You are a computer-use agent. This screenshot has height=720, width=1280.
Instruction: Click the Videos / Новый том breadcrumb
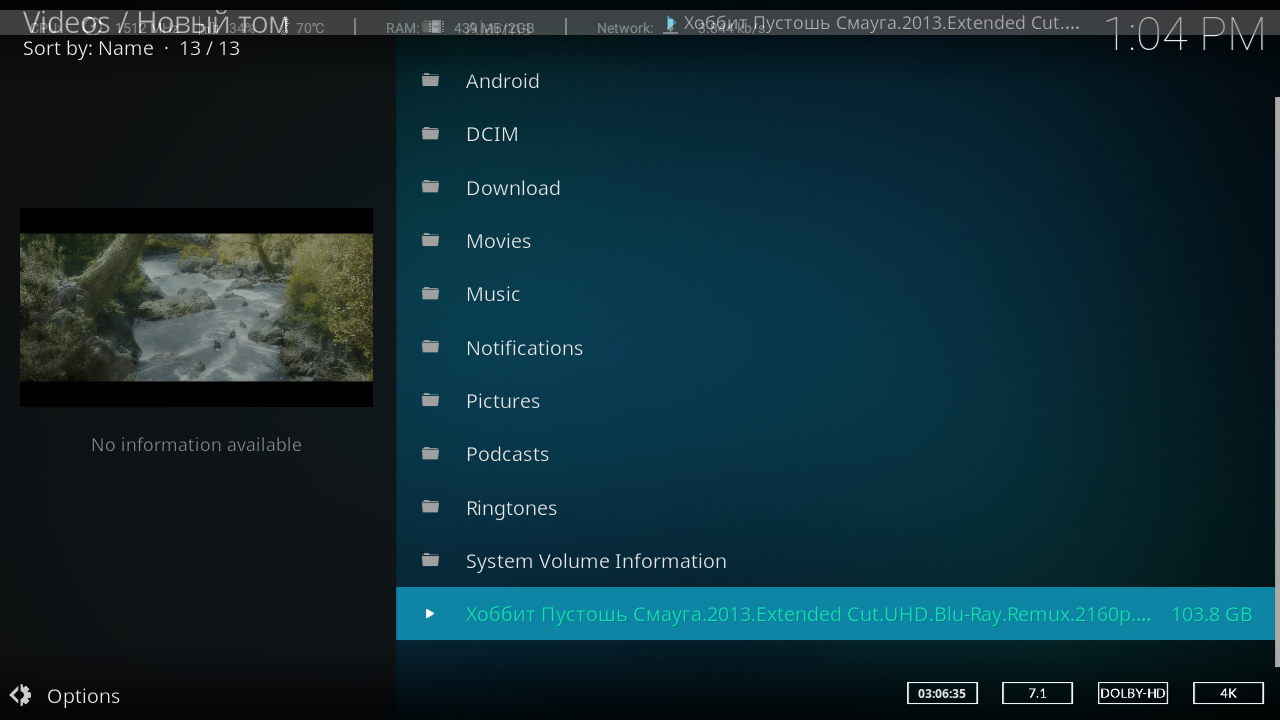[156, 23]
